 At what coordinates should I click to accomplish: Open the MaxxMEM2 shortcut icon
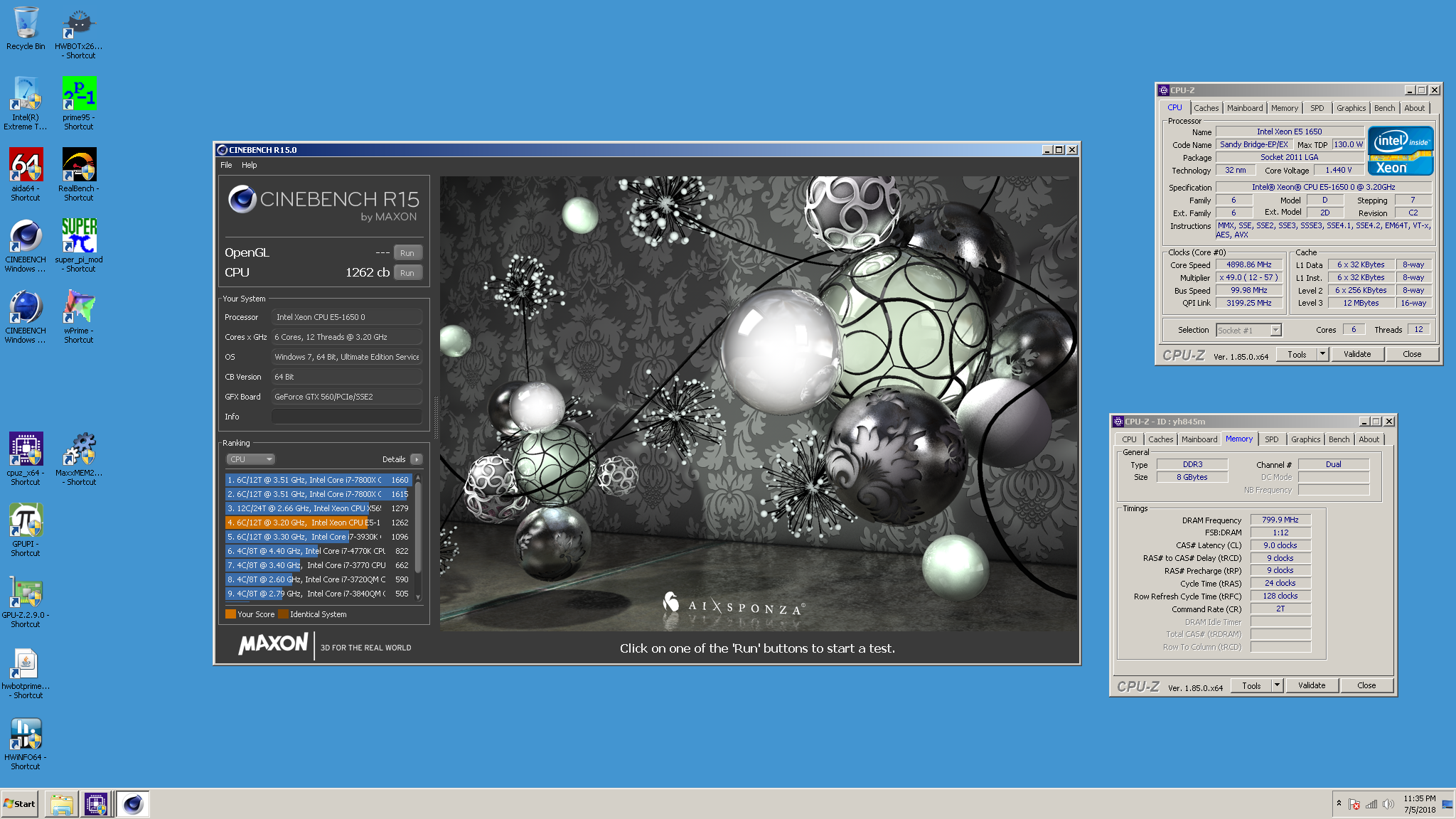point(79,459)
